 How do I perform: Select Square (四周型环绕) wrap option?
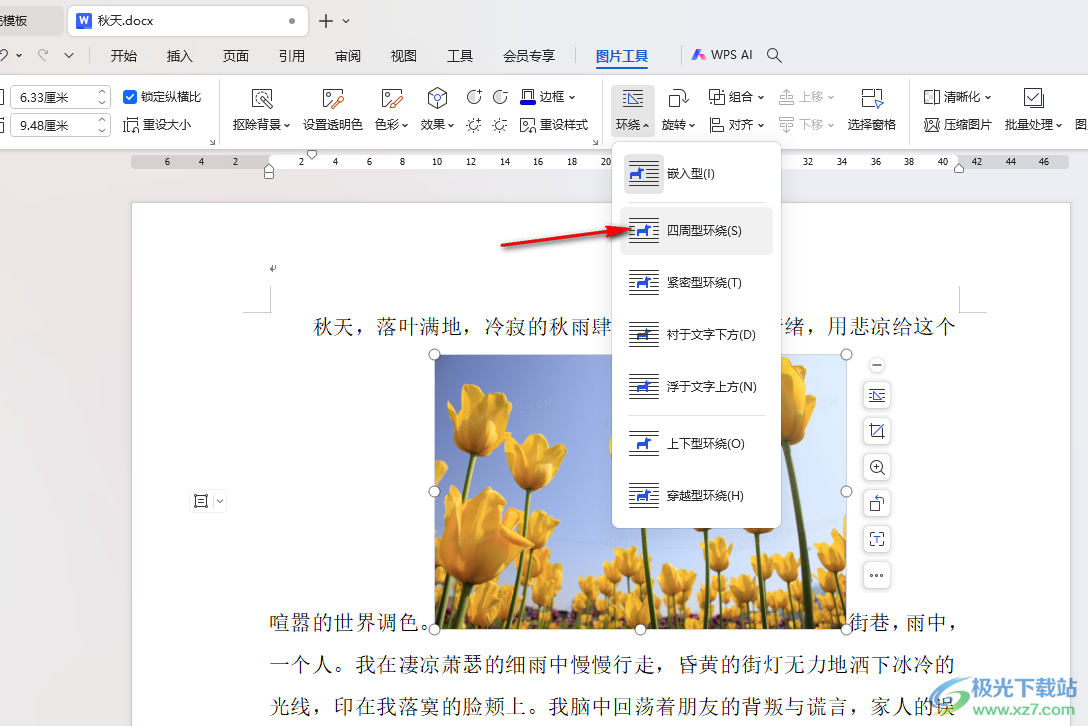point(696,230)
